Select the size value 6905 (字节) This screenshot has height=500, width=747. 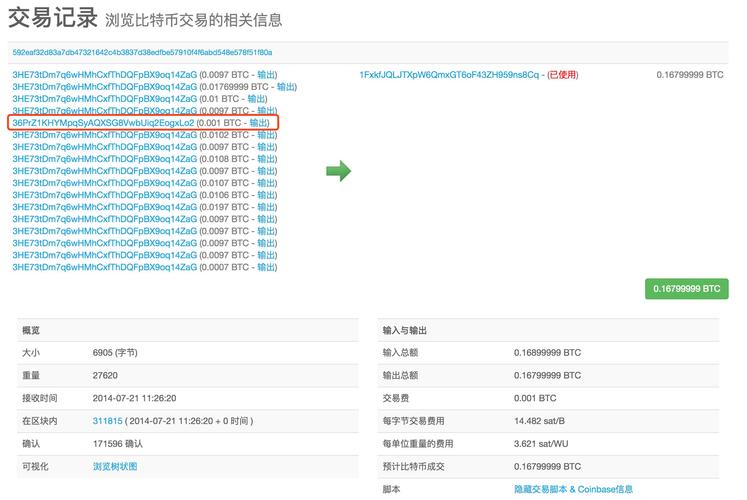115,353
